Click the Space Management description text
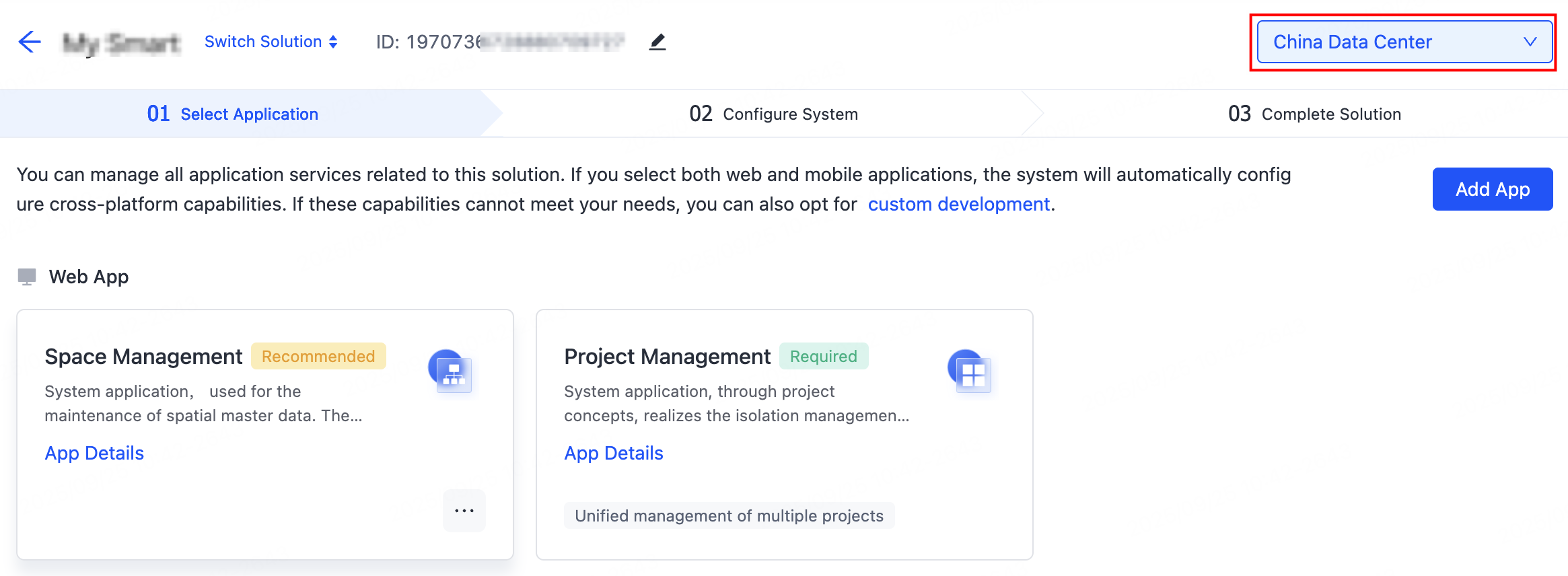This screenshot has width=1568, height=576. [204, 404]
